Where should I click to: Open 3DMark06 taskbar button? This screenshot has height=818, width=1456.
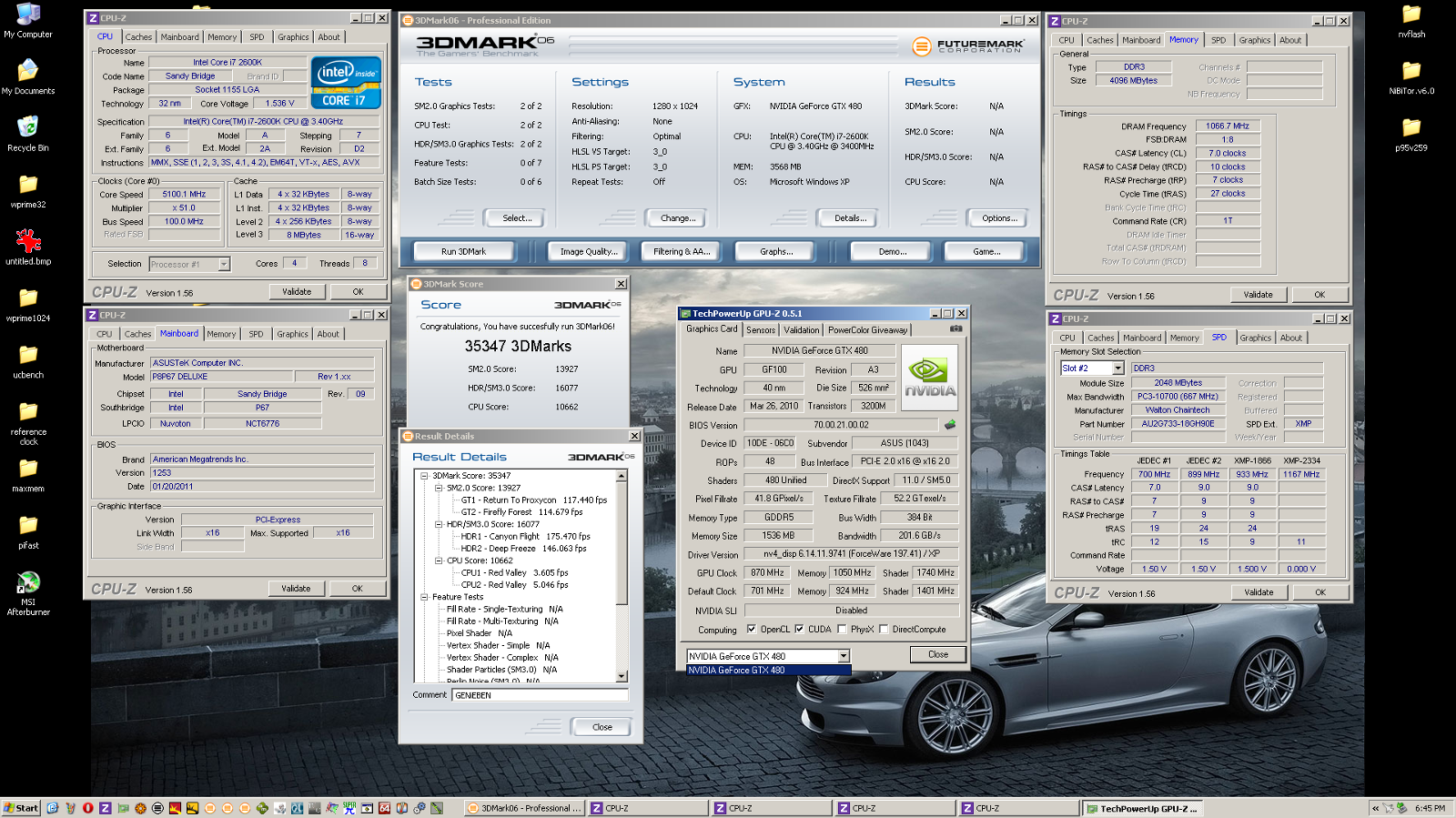(525, 808)
